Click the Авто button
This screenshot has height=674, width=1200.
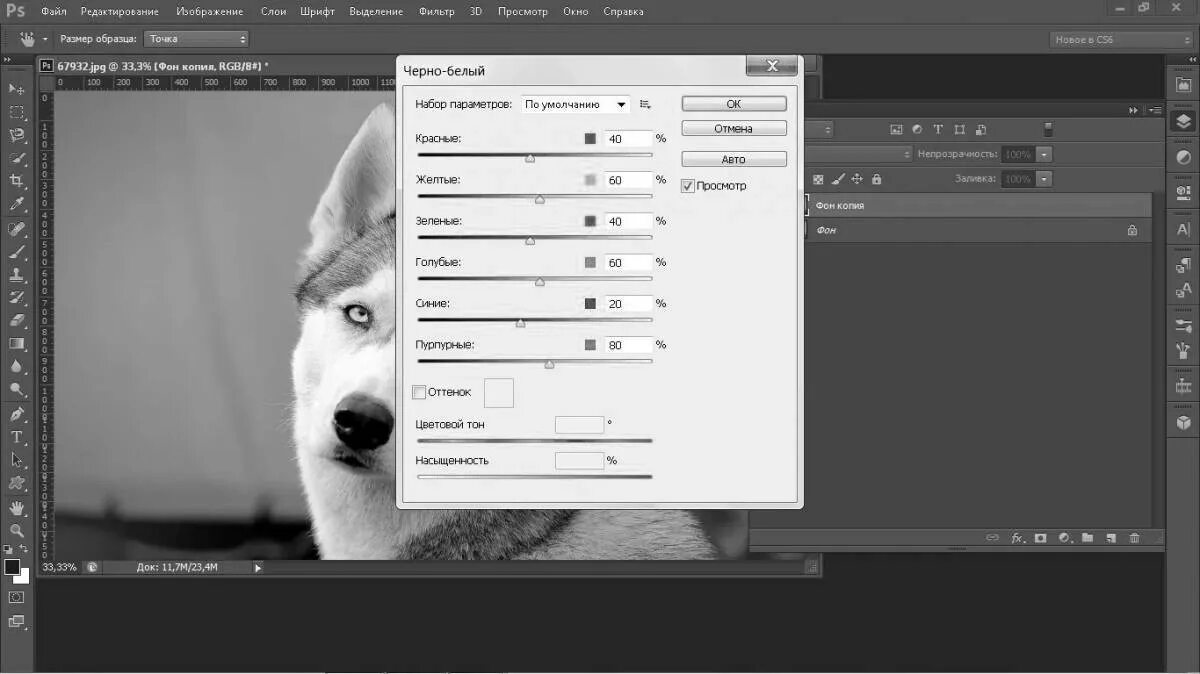[x=734, y=160]
